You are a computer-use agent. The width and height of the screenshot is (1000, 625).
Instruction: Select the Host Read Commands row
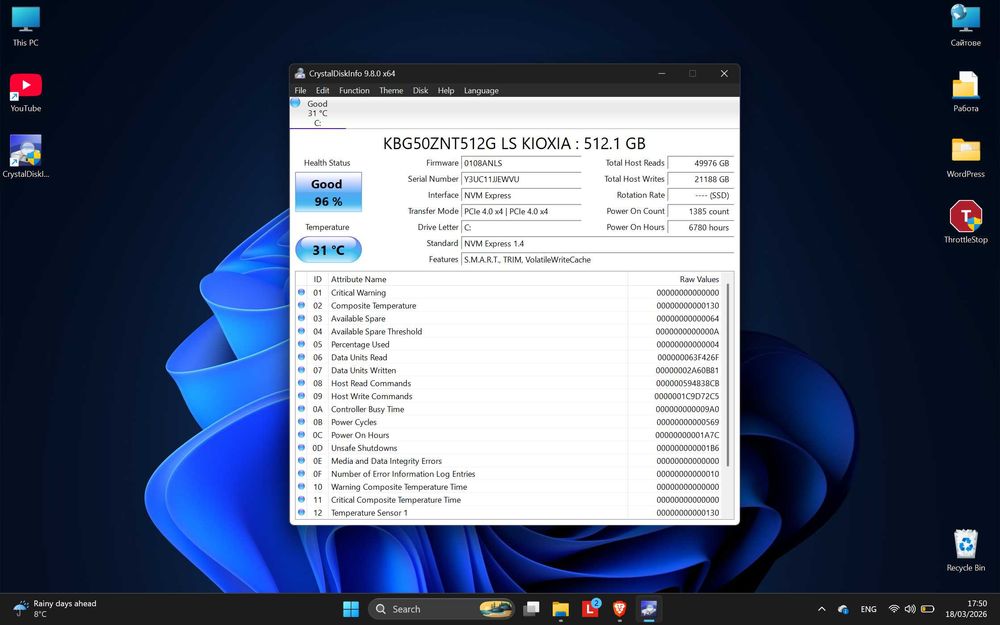510,383
